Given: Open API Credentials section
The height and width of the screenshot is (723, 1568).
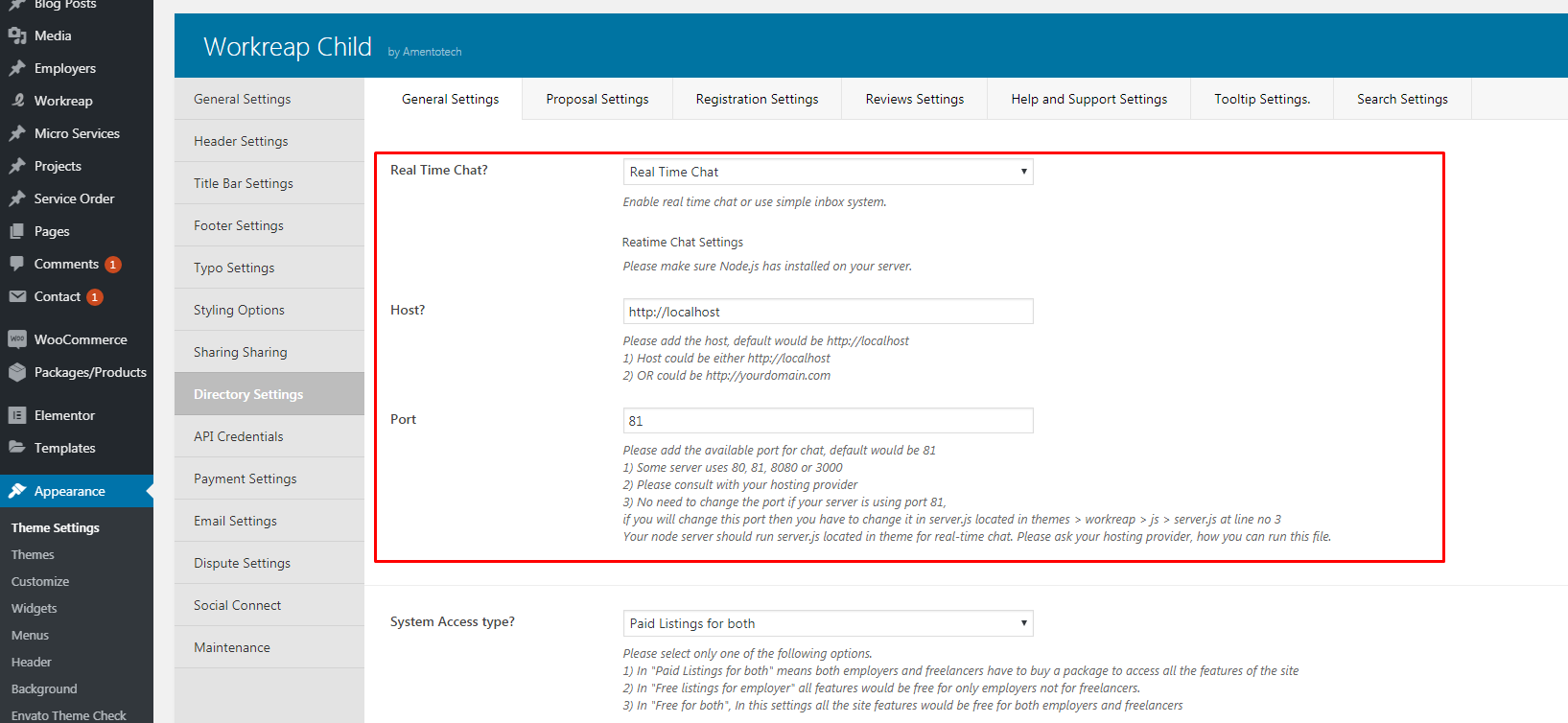Looking at the screenshot, I should [x=269, y=436].
